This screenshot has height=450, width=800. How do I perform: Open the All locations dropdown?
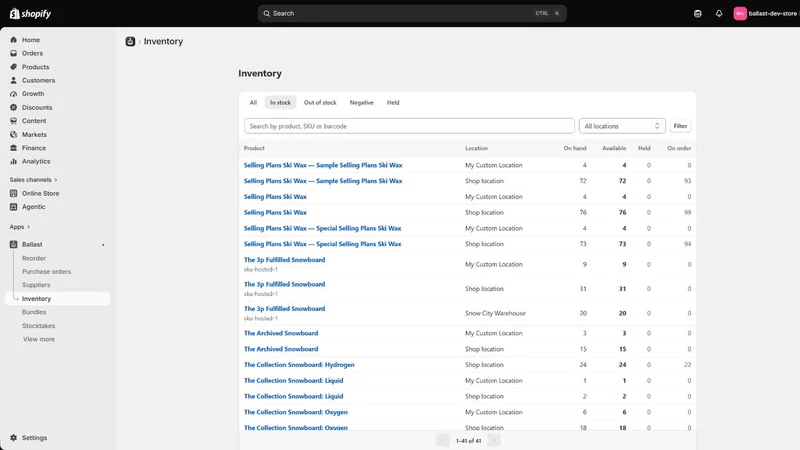(622, 126)
